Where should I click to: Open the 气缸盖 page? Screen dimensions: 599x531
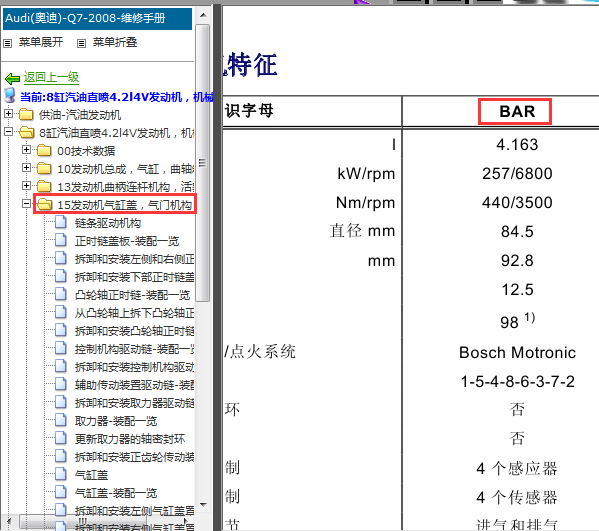(x=91, y=475)
